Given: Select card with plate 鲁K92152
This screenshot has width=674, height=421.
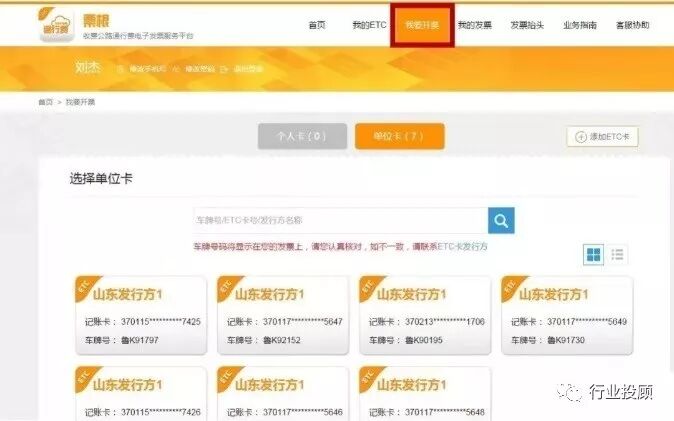Looking at the screenshot, I should click(x=283, y=316).
